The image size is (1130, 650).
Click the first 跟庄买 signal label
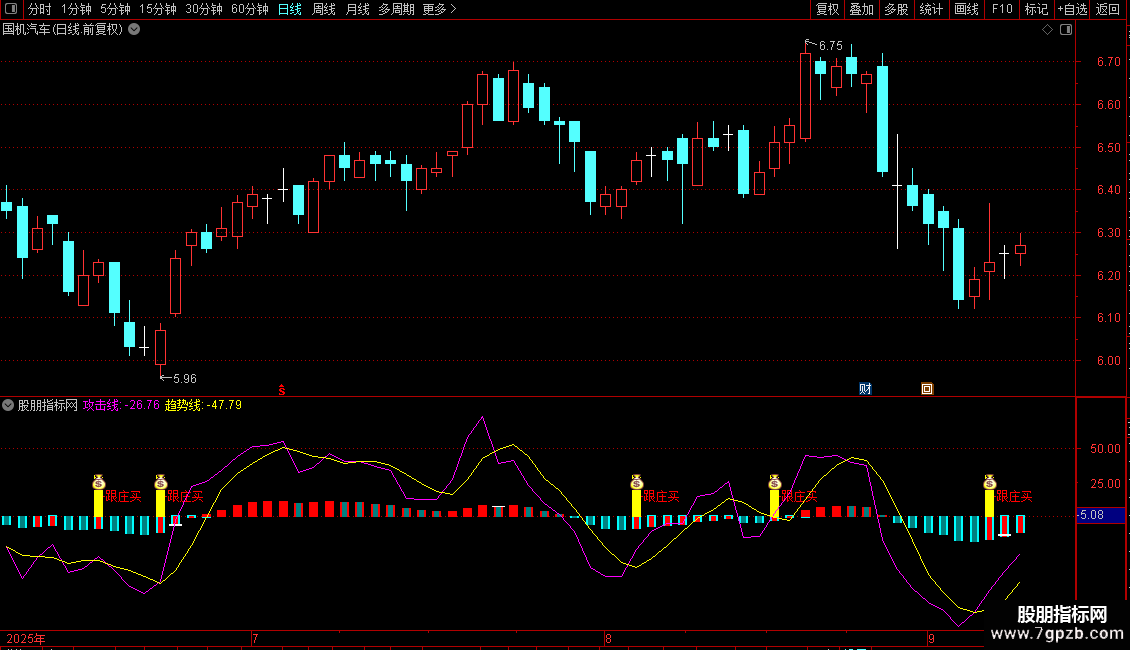[x=123, y=497]
